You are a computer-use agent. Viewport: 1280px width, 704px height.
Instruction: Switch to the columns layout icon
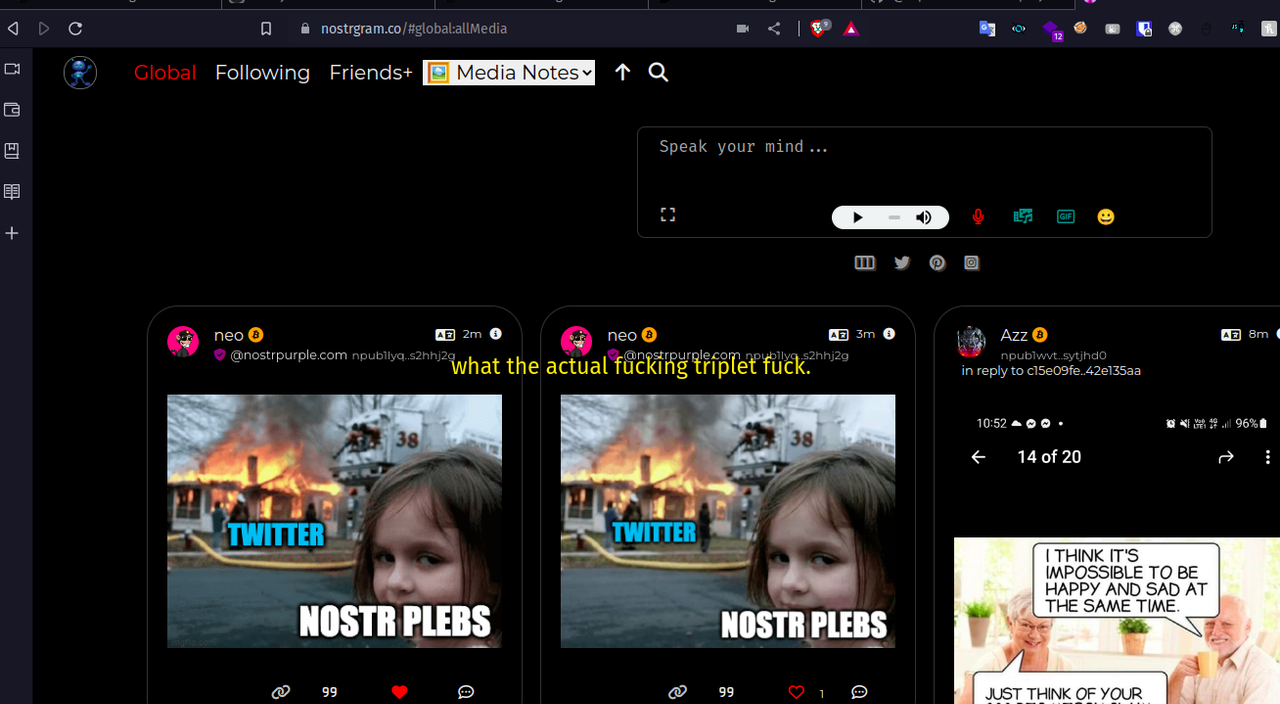click(x=865, y=263)
